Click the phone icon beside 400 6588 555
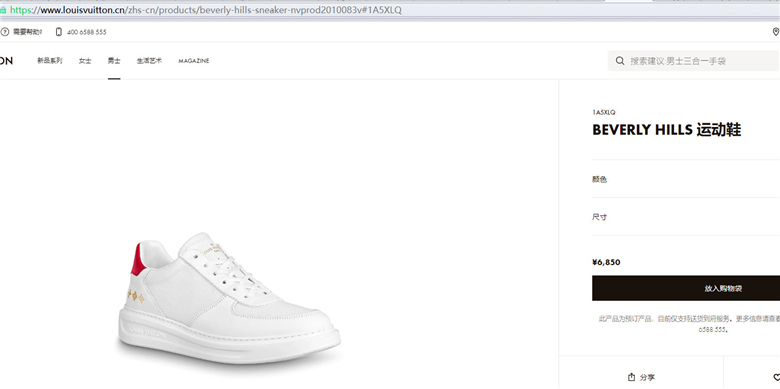The height and width of the screenshot is (389, 780). click(x=59, y=32)
